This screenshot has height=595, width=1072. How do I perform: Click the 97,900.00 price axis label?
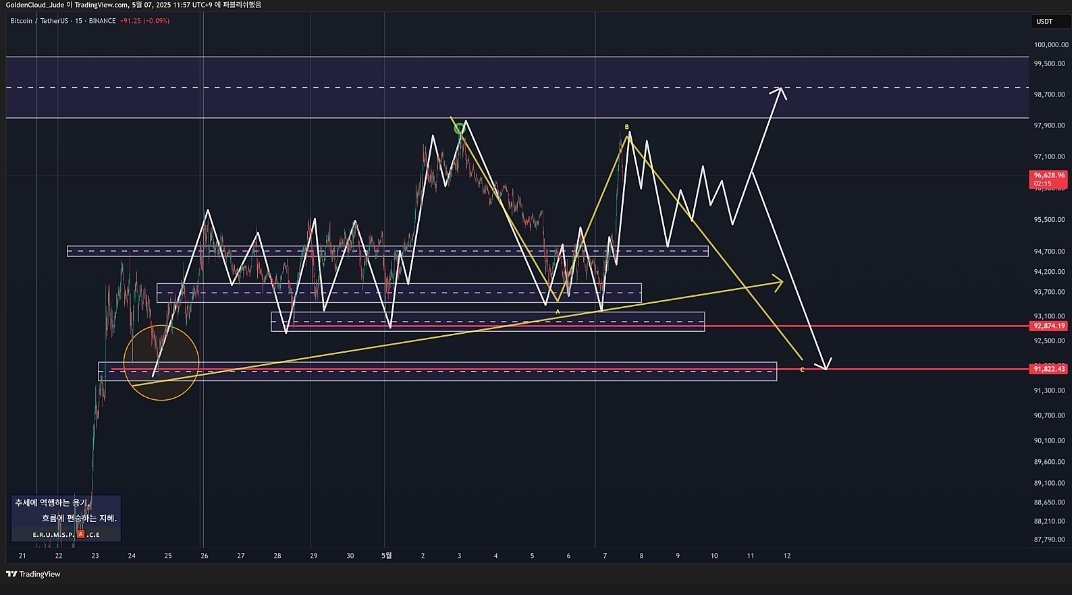click(x=1049, y=125)
